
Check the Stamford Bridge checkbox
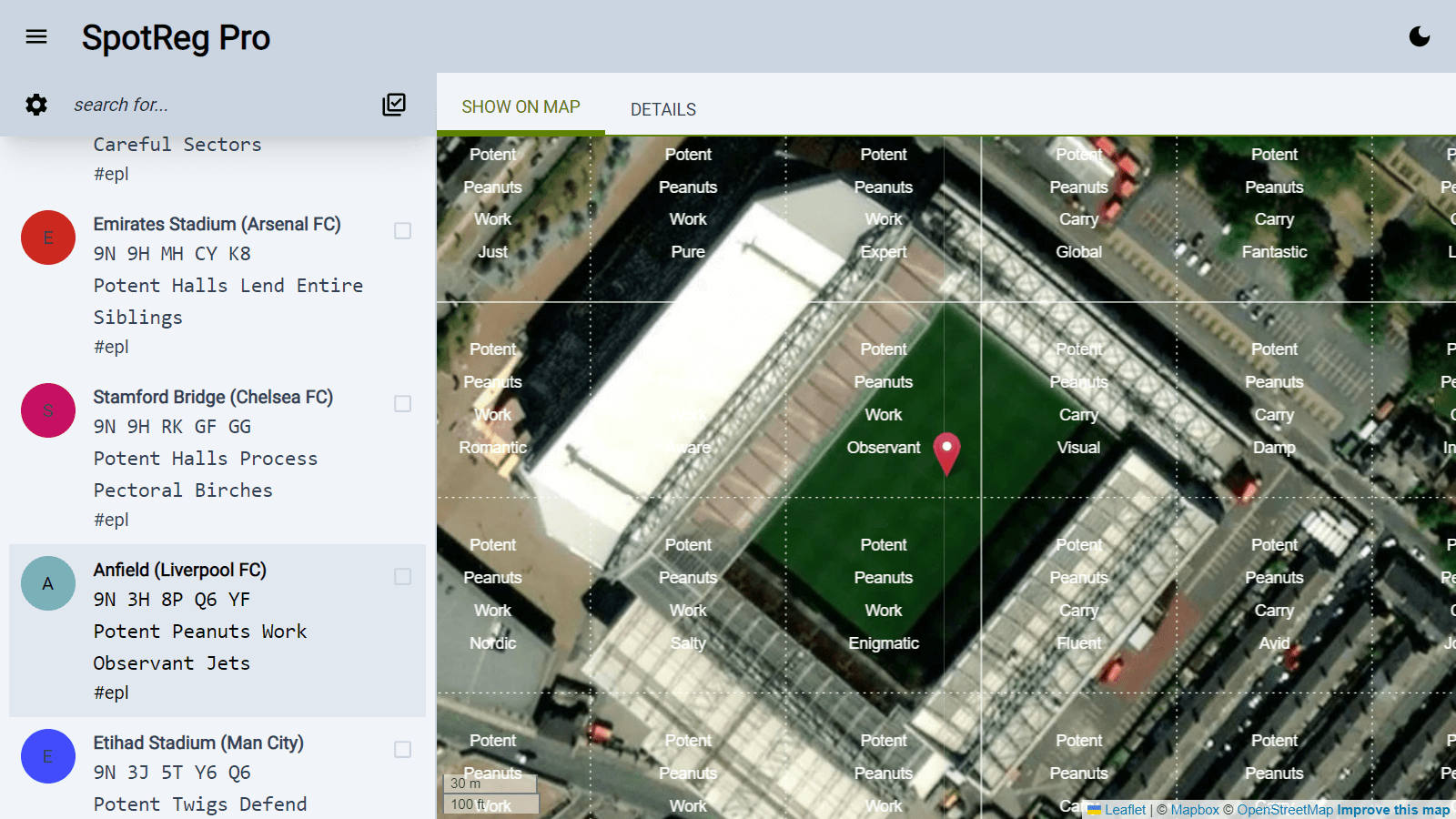[x=402, y=404]
